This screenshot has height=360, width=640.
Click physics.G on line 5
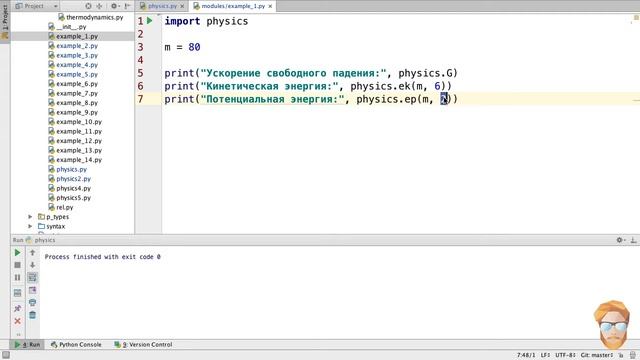(x=425, y=73)
